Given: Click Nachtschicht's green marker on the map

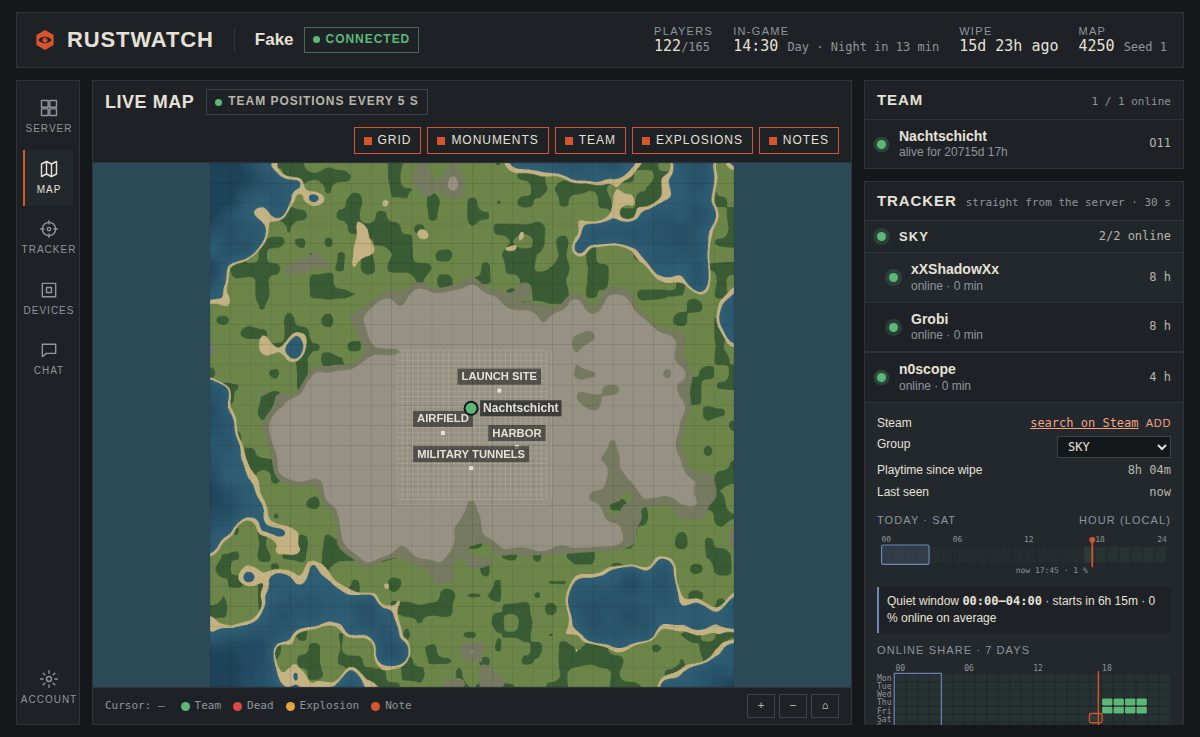Looking at the screenshot, I should pos(471,408).
